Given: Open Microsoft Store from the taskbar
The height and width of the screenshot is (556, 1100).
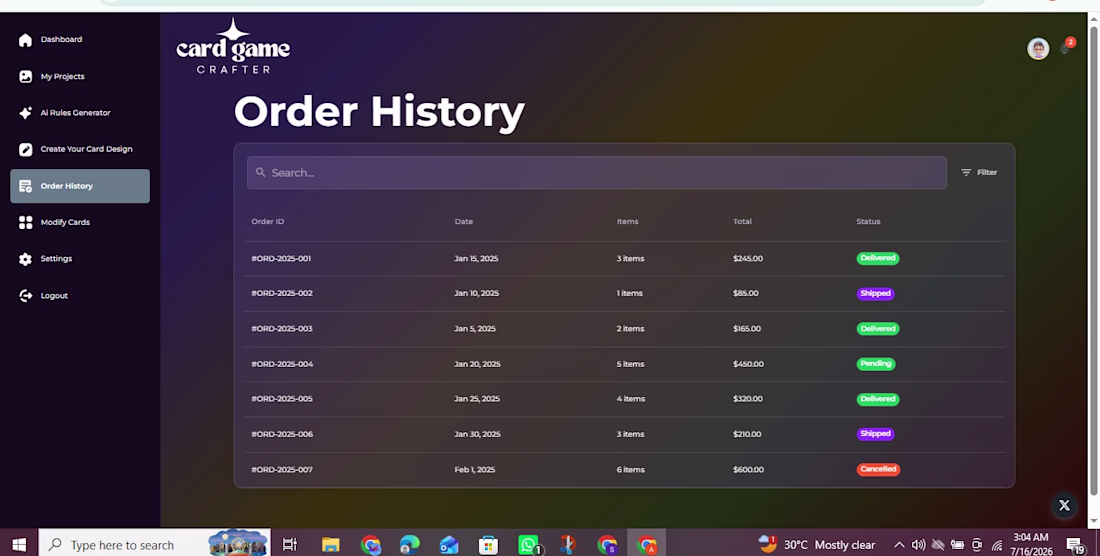Looking at the screenshot, I should (488, 545).
